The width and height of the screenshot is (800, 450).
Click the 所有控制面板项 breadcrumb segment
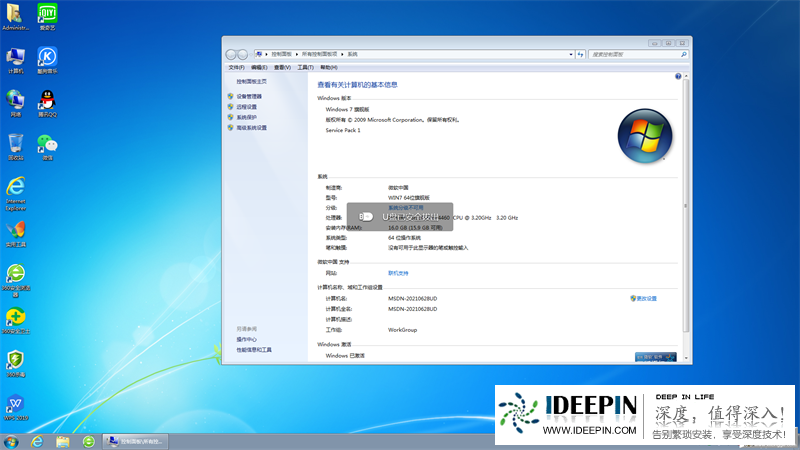coord(319,54)
